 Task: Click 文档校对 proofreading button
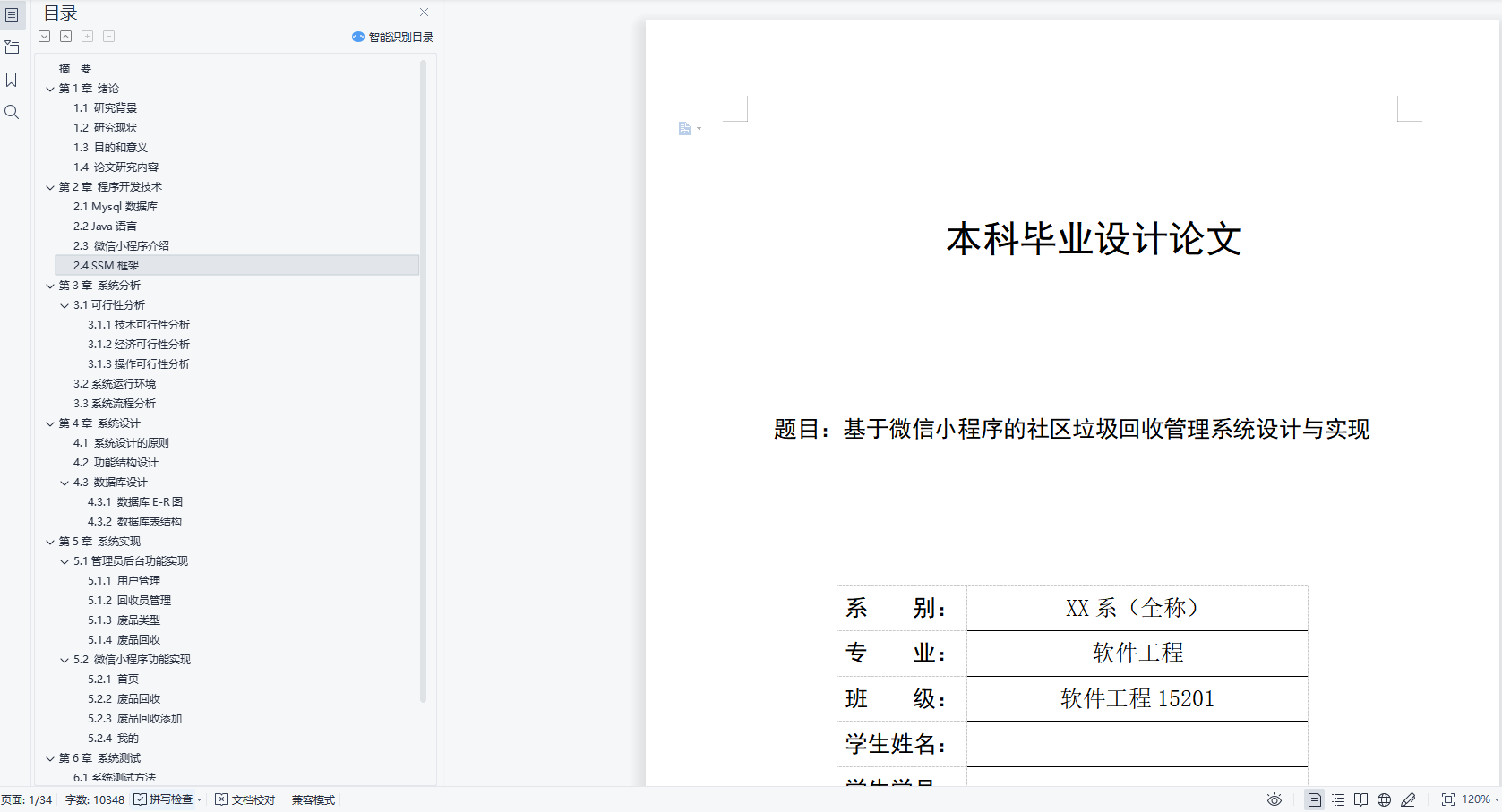click(245, 799)
